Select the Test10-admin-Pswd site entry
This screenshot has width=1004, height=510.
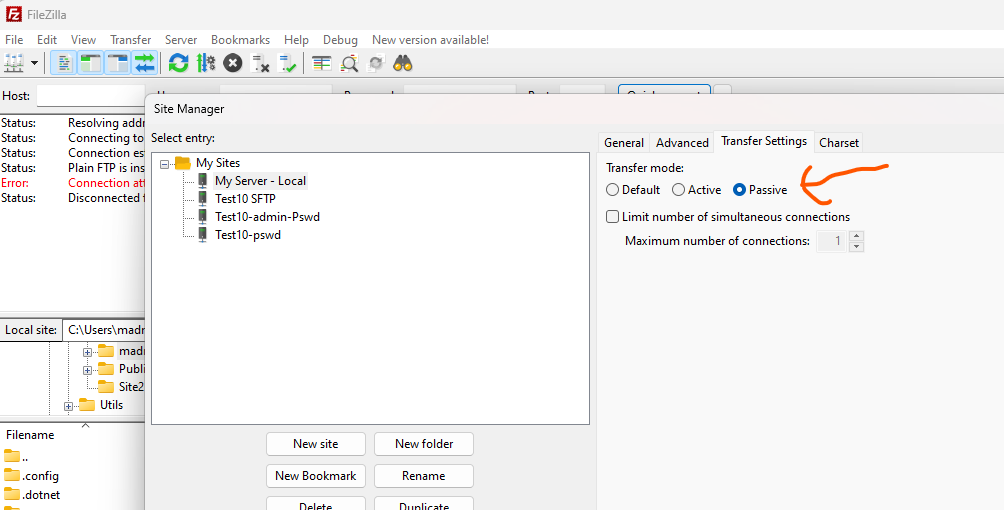267,217
